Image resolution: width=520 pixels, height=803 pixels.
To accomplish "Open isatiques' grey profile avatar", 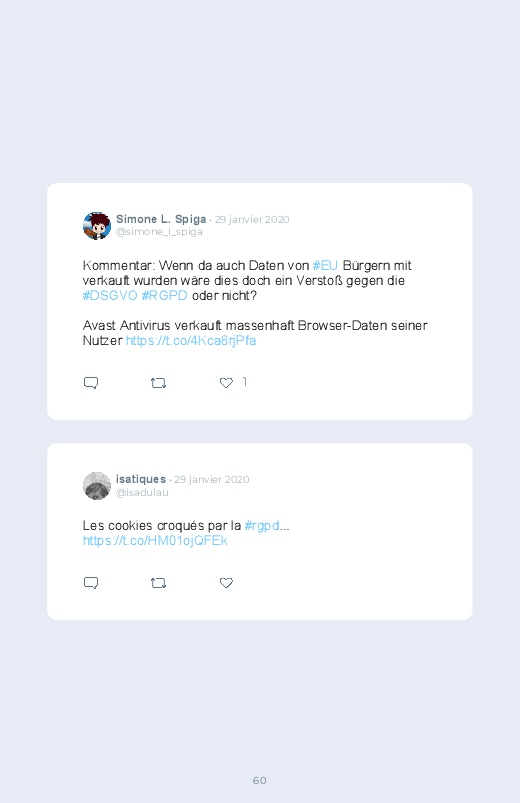I will tap(97, 486).
